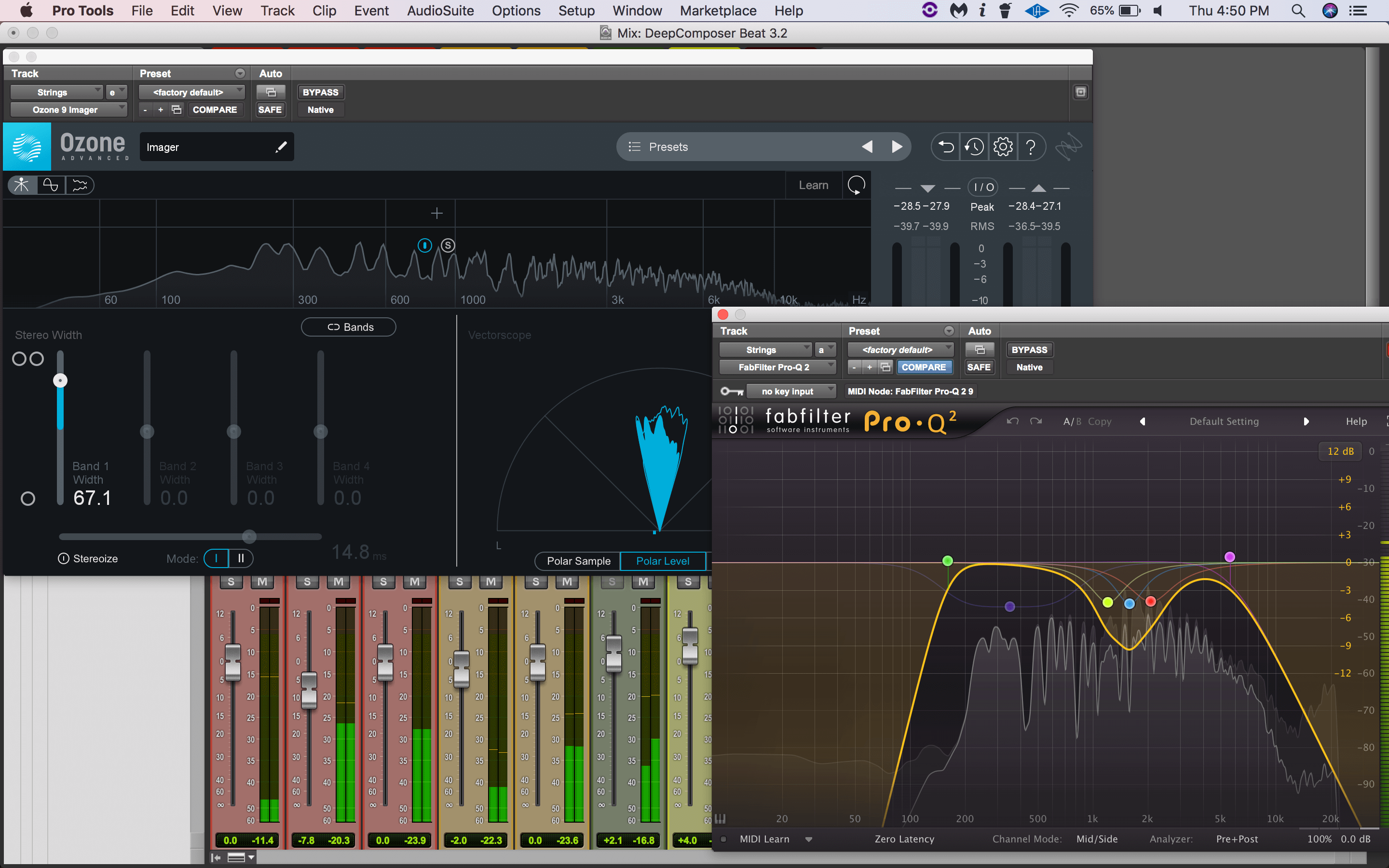Click the Ozone logo icon

pos(27,147)
